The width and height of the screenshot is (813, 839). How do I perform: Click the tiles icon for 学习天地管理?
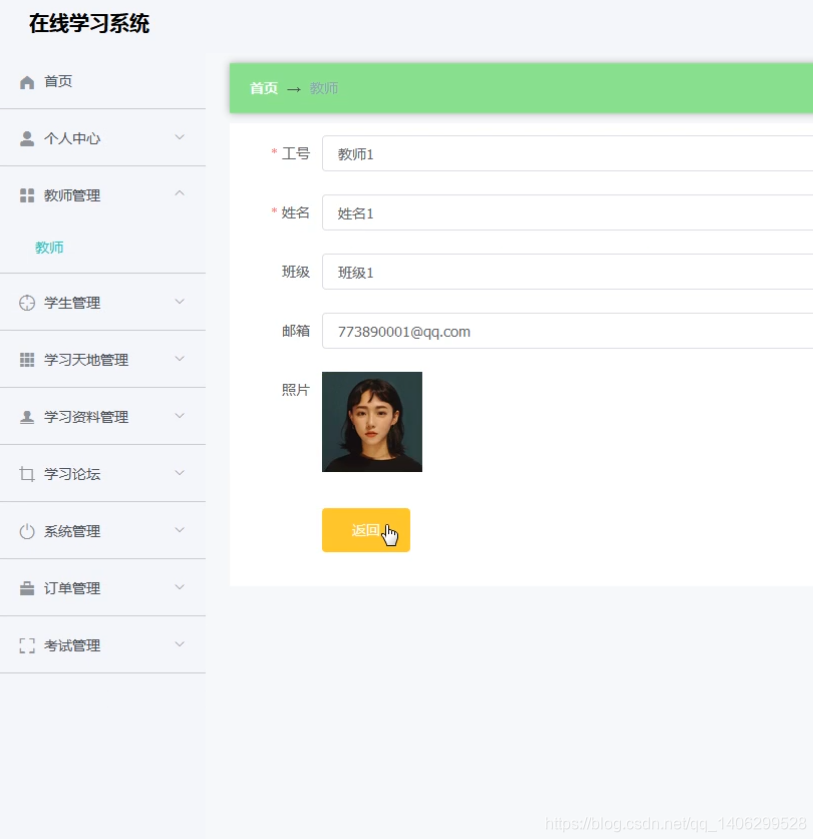[x=25, y=358]
